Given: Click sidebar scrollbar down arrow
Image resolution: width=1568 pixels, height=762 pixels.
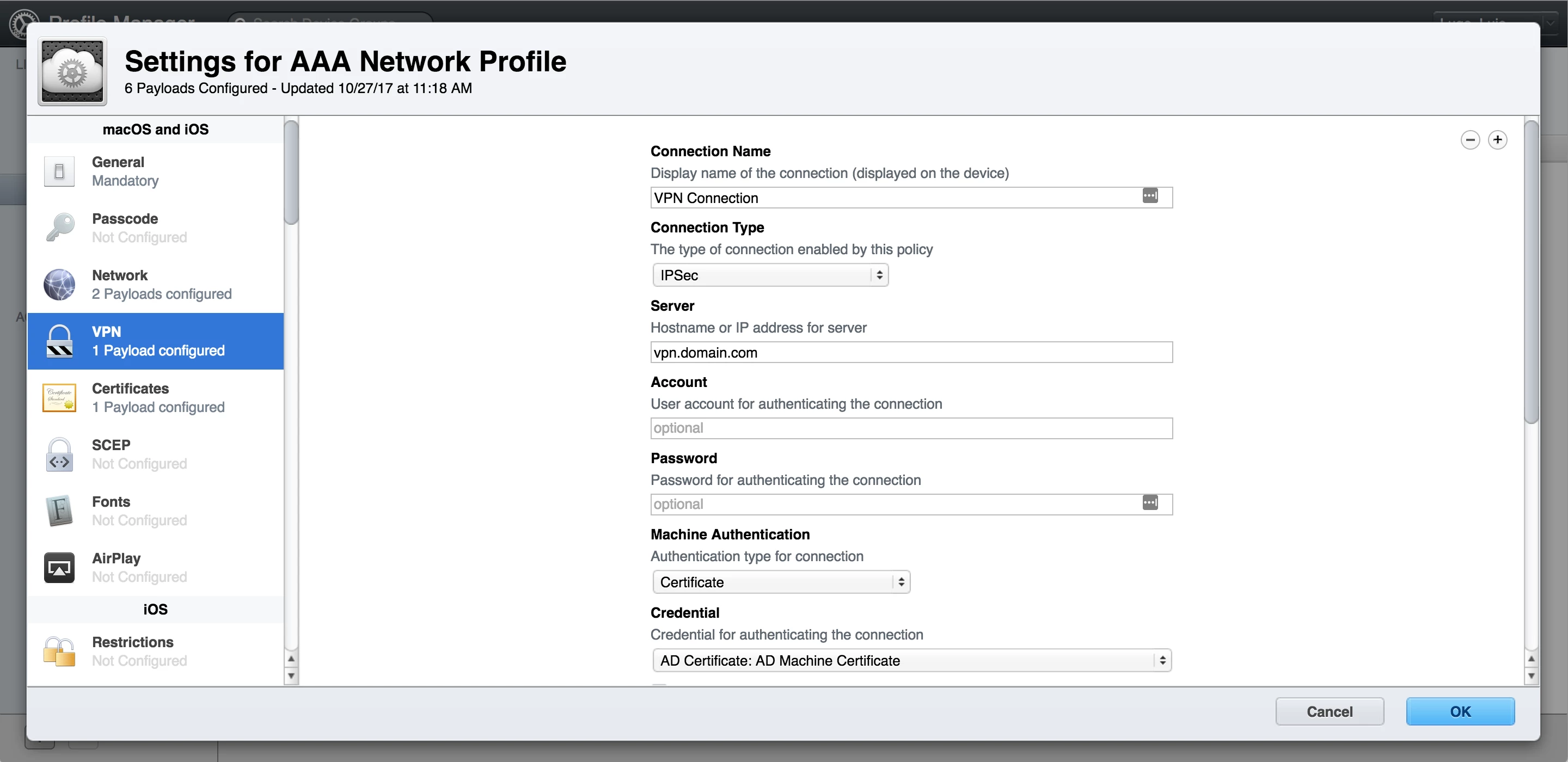Looking at the screenshot, I should [x=291, y=675].
